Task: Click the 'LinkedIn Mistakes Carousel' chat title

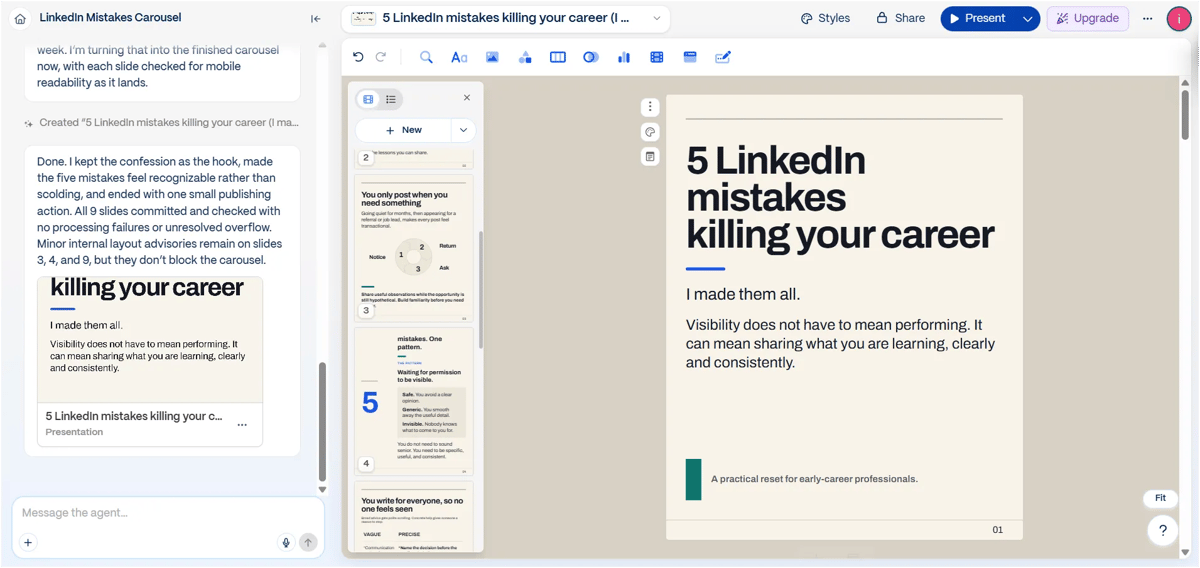Action: (110, 18)
